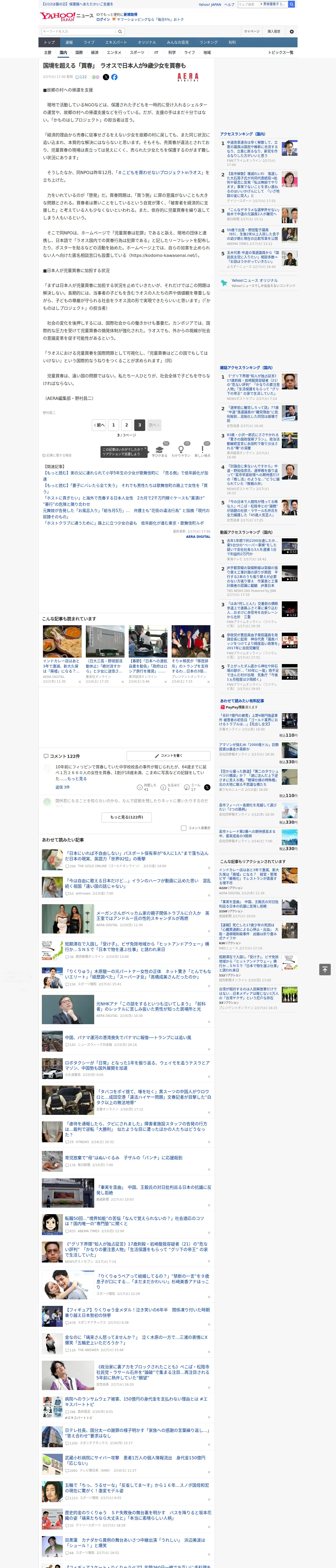
Task: Go to article page 1
Action: [x=113, y=425]
